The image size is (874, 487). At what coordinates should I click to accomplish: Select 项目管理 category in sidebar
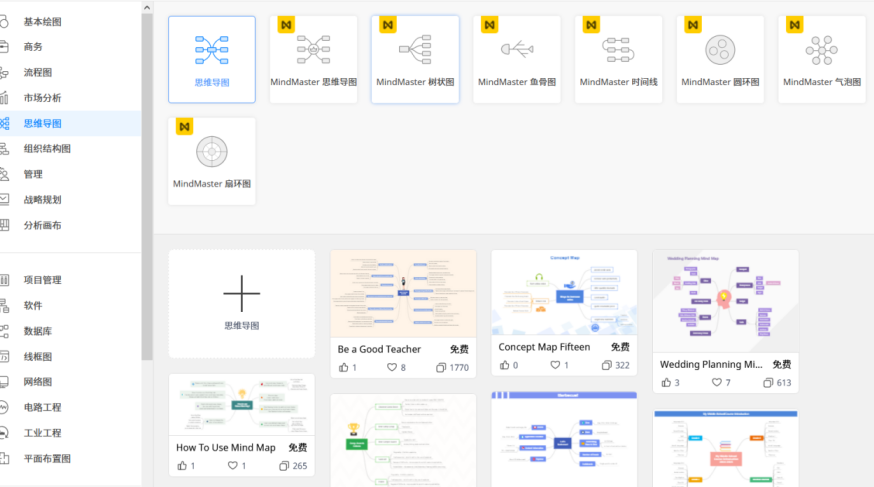point(70,280)
